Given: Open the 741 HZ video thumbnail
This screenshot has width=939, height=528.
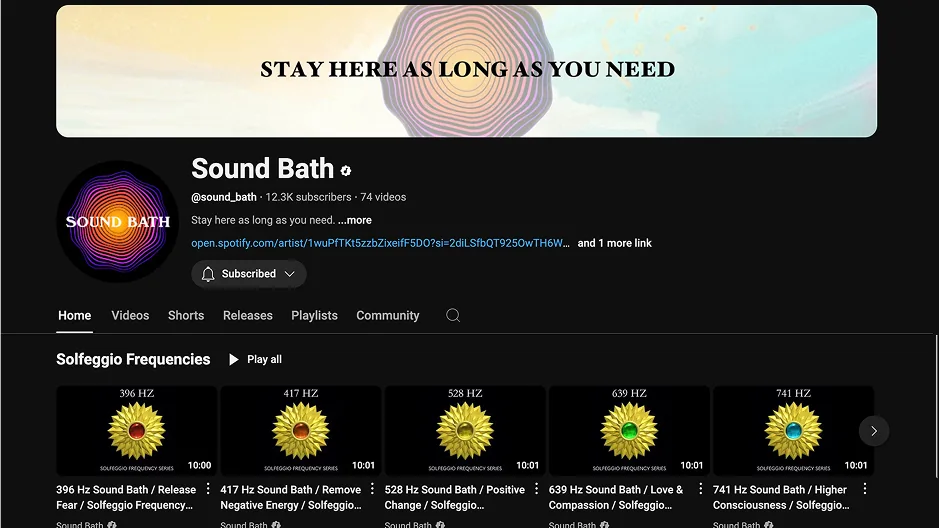Looking at the screenshot, I should 793,431.
